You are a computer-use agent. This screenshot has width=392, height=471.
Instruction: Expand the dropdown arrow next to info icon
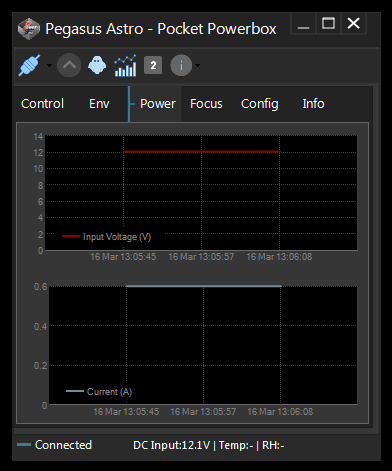pos(198,65)
